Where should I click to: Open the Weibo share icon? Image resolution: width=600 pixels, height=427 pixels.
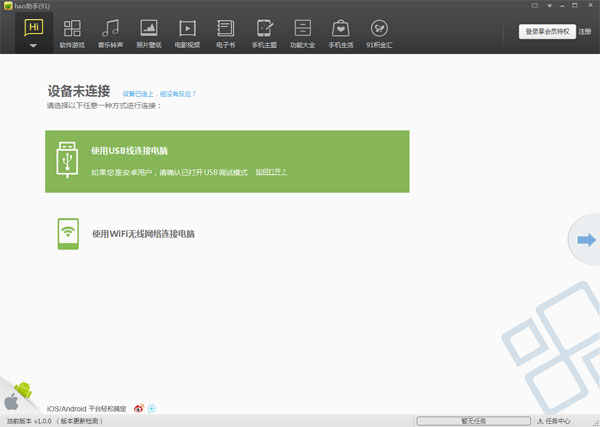pos(139,408)
